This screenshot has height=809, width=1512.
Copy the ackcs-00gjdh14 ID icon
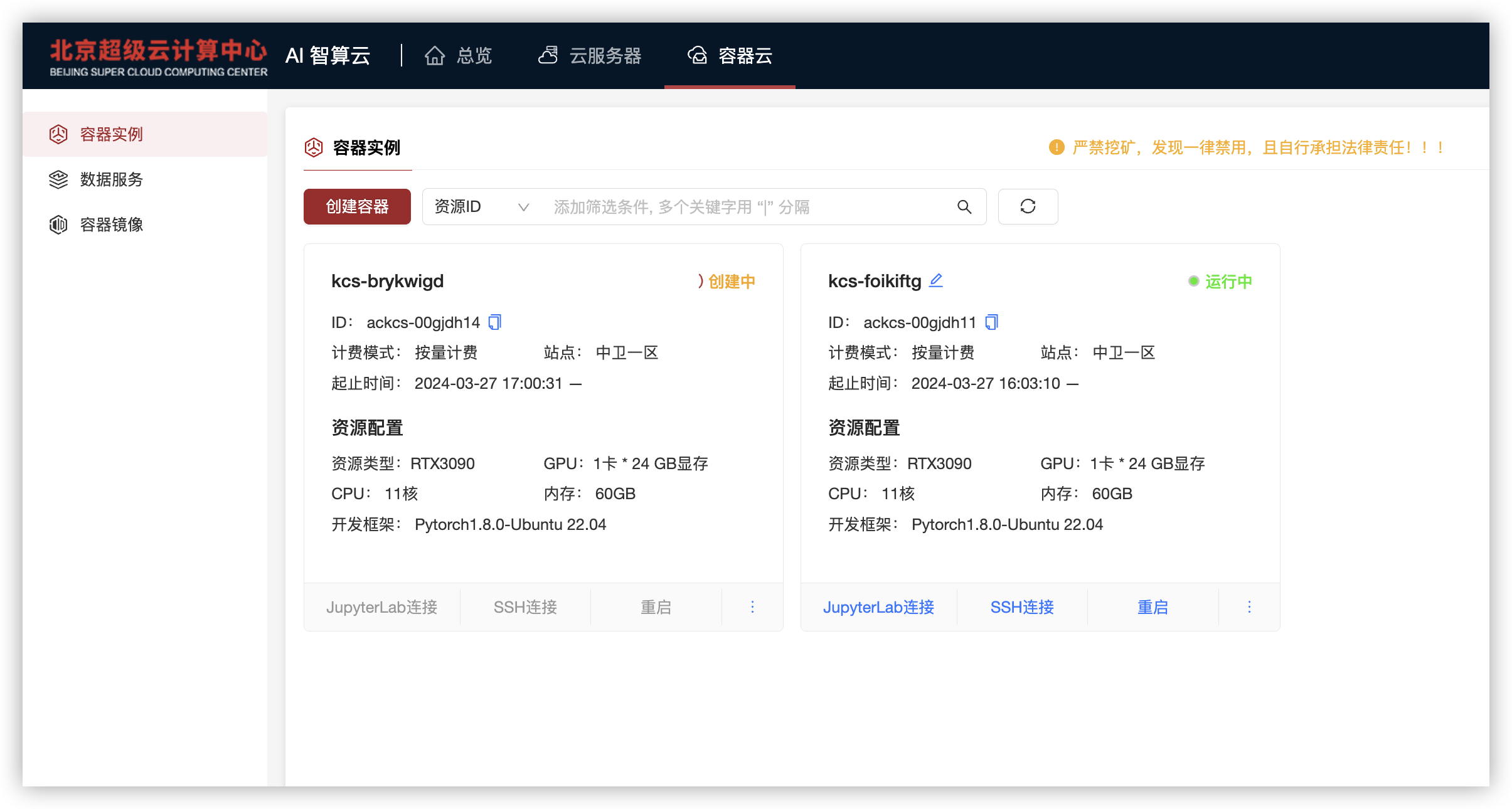[495, 322]
